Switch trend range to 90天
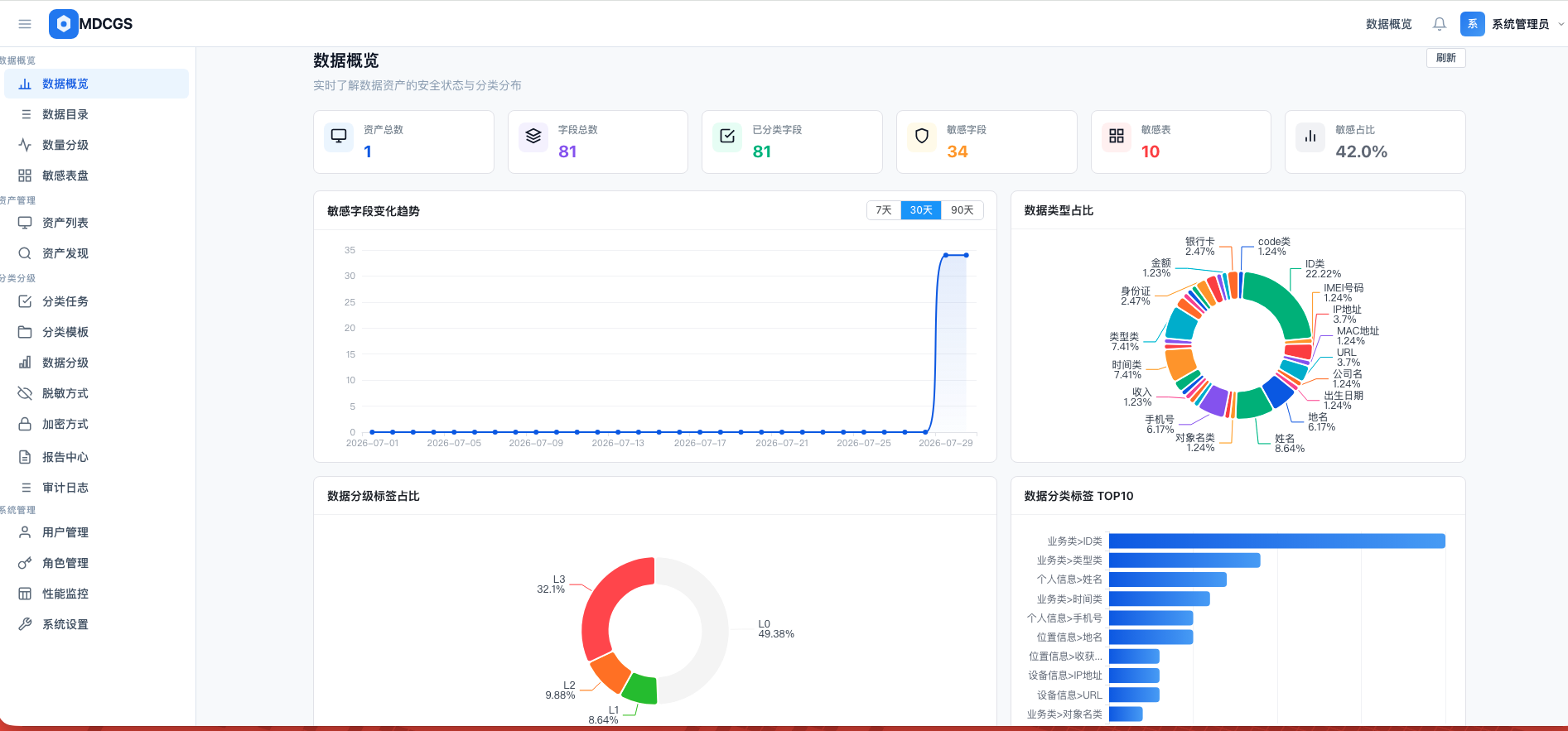Image resolution: width=1568 pixels, height=731 pixels. click(x=962, y=210)
